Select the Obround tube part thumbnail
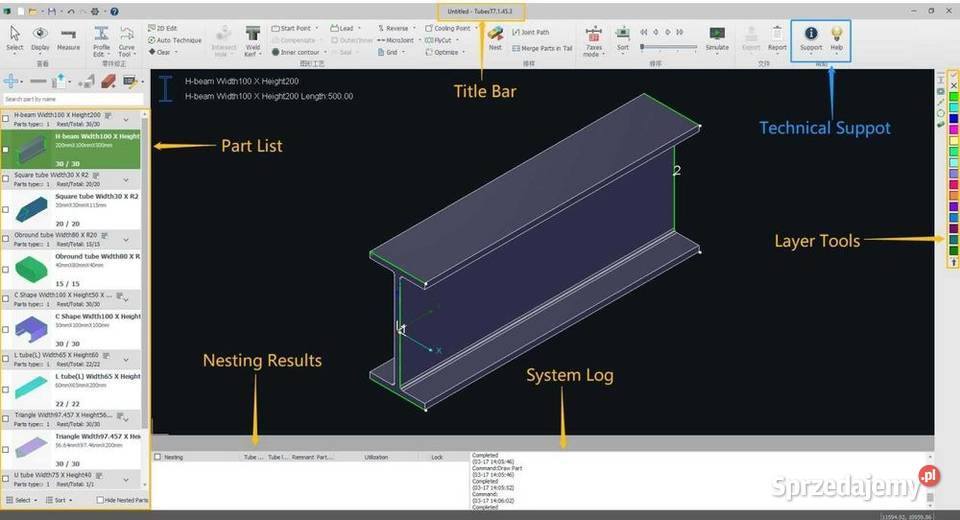The width and height of the screenshot is (960, 520). (31, 269)
